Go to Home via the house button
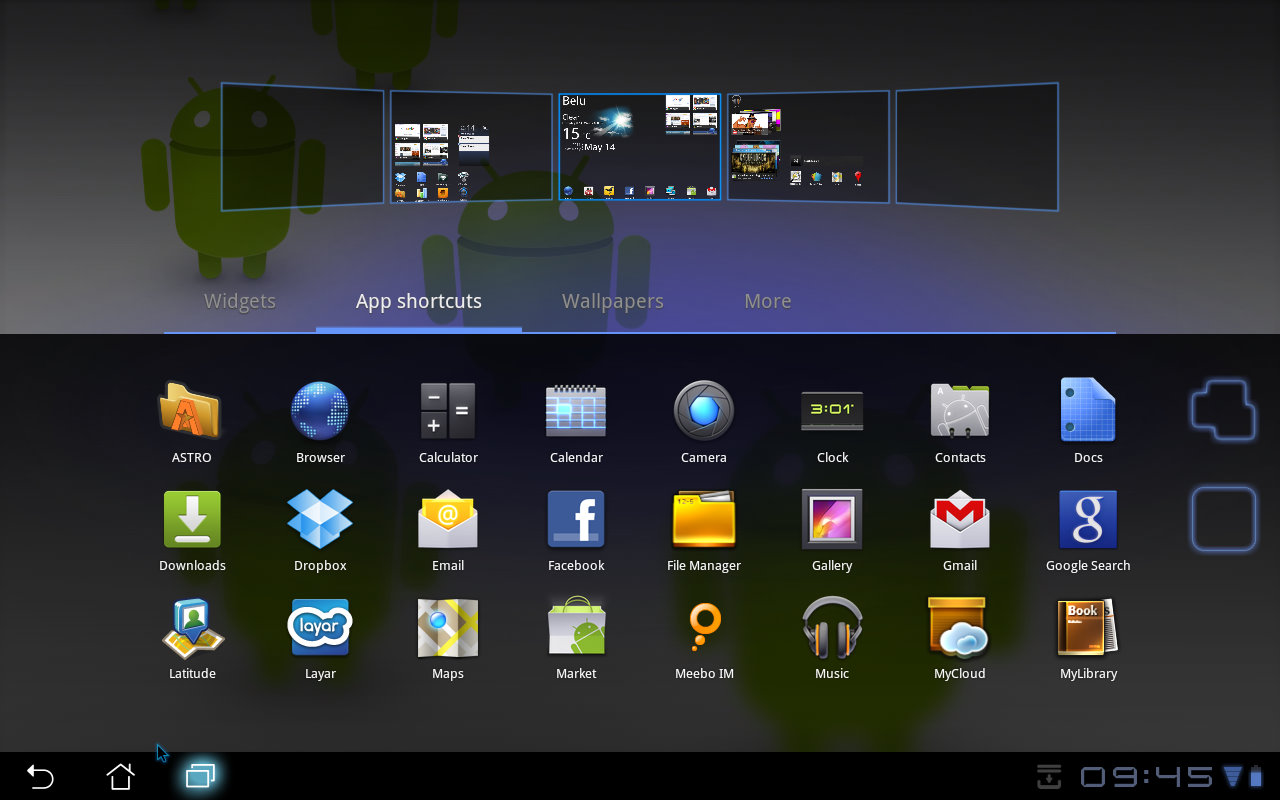Viewport: 1280px width, 800px height. tap(120, 776)
